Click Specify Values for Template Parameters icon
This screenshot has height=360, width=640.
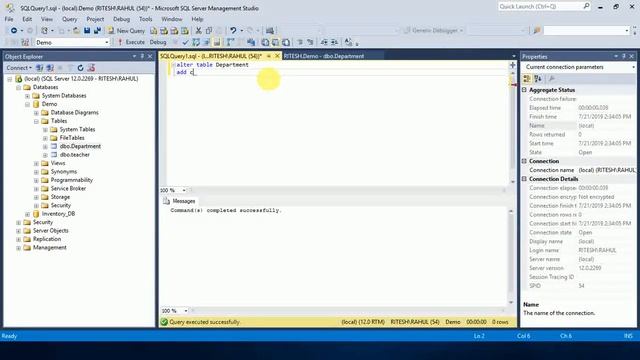pyautogui.click(x=348, y=42)
